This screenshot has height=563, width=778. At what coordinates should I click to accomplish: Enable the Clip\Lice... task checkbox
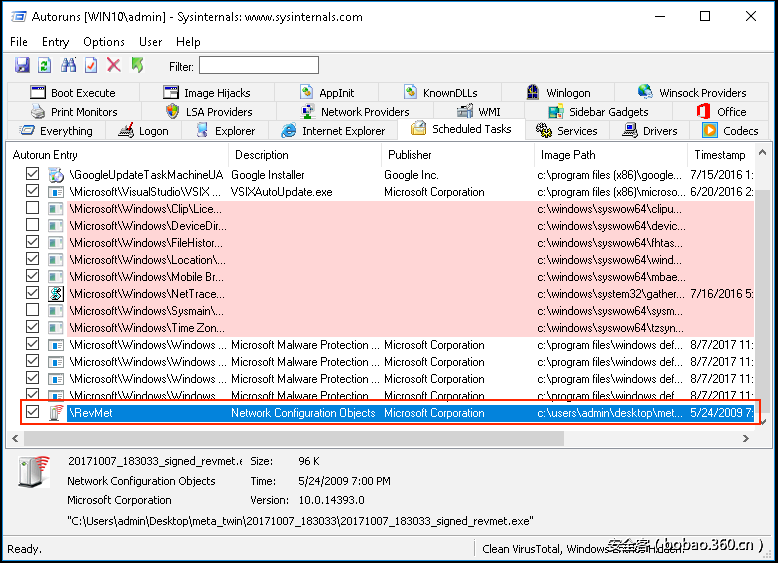point(32,208)
